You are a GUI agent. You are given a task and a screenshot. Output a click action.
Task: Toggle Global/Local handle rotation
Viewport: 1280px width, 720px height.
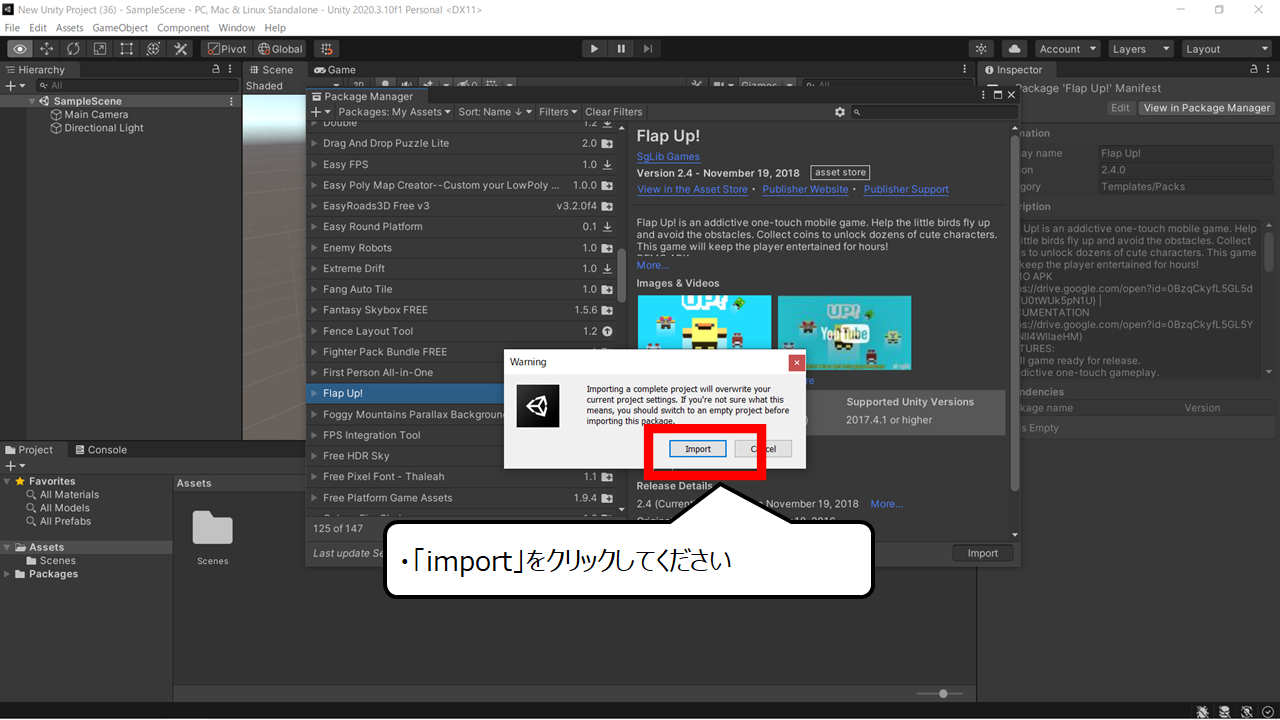[x=280, y=49]
